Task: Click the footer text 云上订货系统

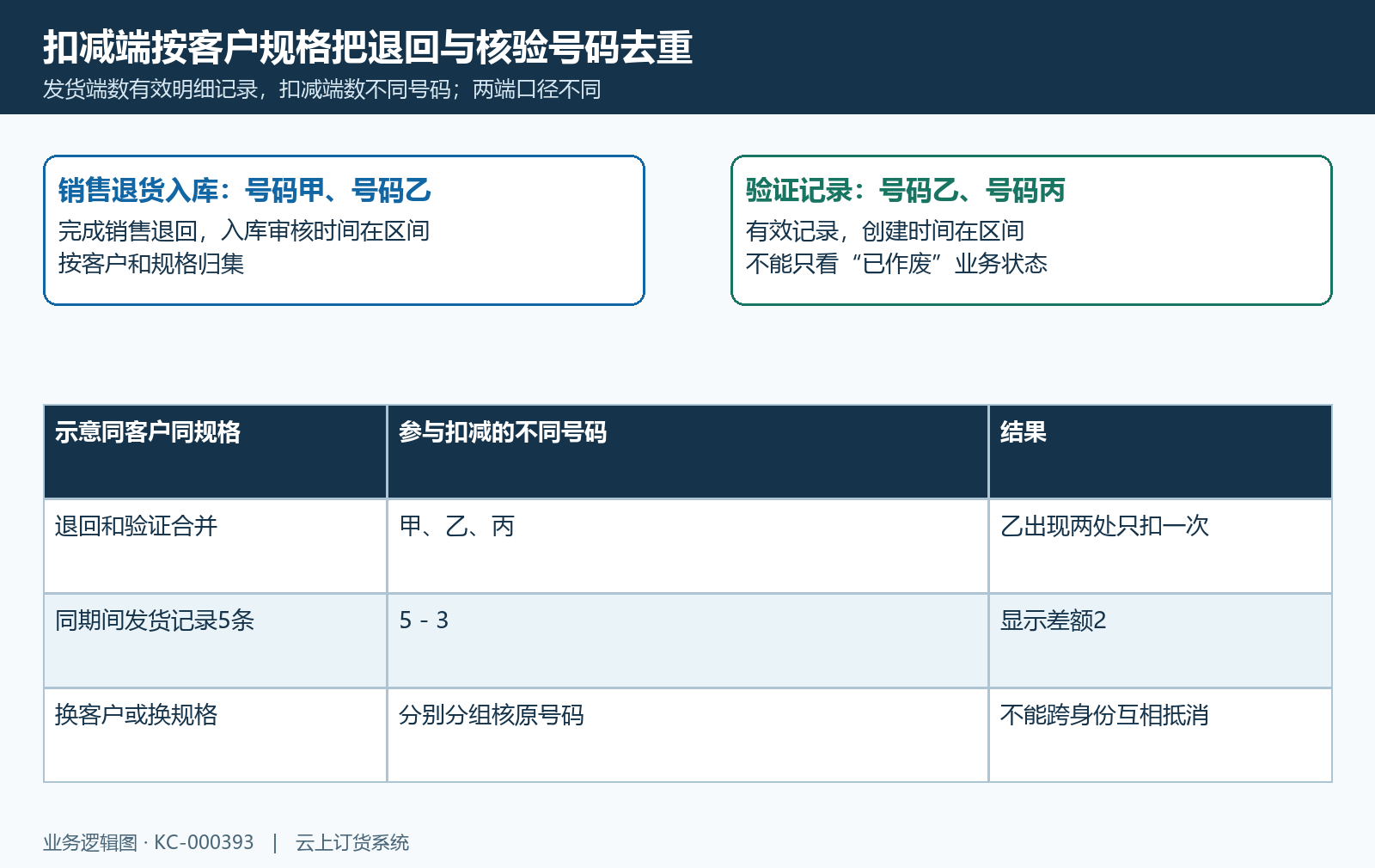Action: [x=352, y=842]
